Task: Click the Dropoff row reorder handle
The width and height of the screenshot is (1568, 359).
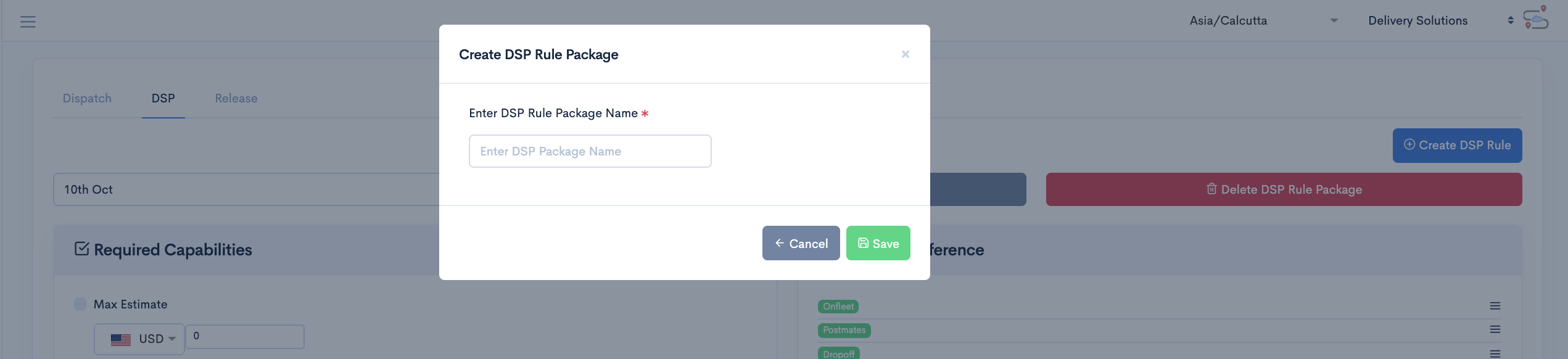Action: point(1495,353)
